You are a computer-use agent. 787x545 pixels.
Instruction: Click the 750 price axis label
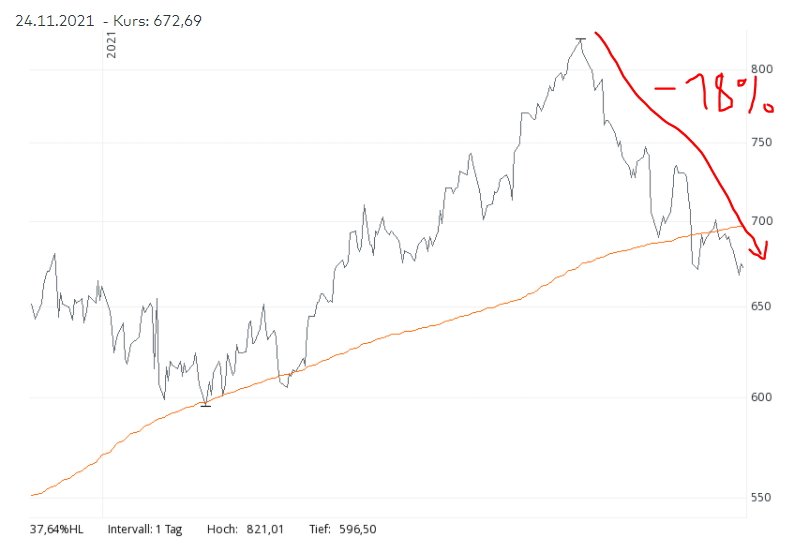pyautogui.click(x=763, y=143)
